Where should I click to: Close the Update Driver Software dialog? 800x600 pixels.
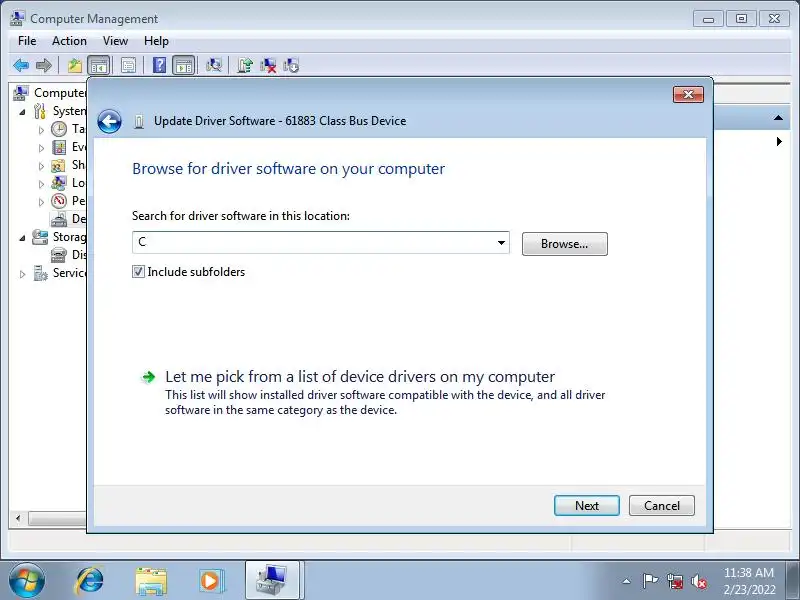[688, 94]
